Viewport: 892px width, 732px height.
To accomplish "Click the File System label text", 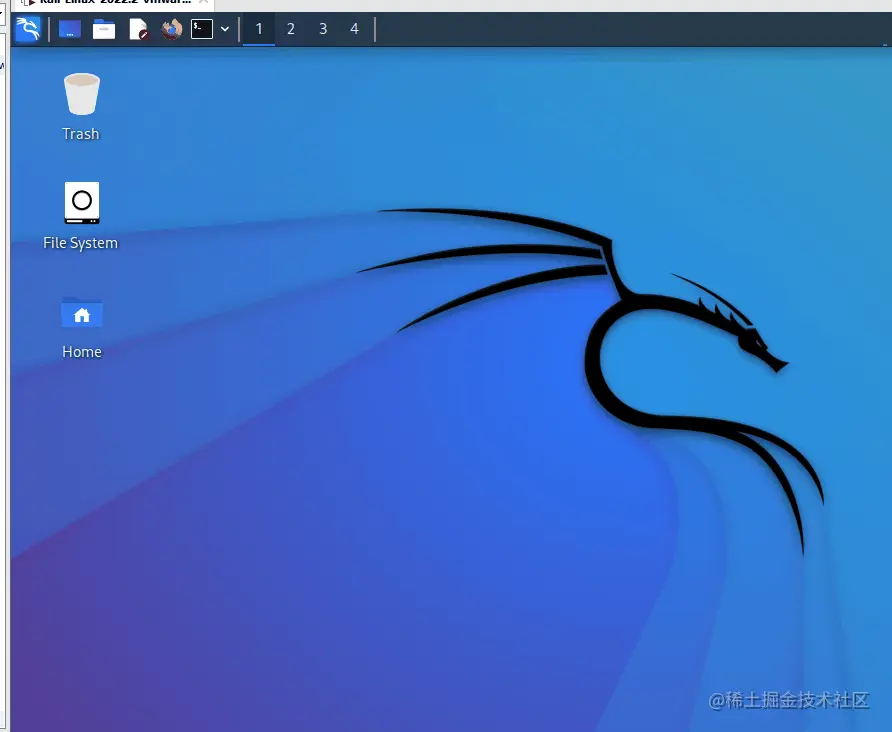I will (81, 243).
